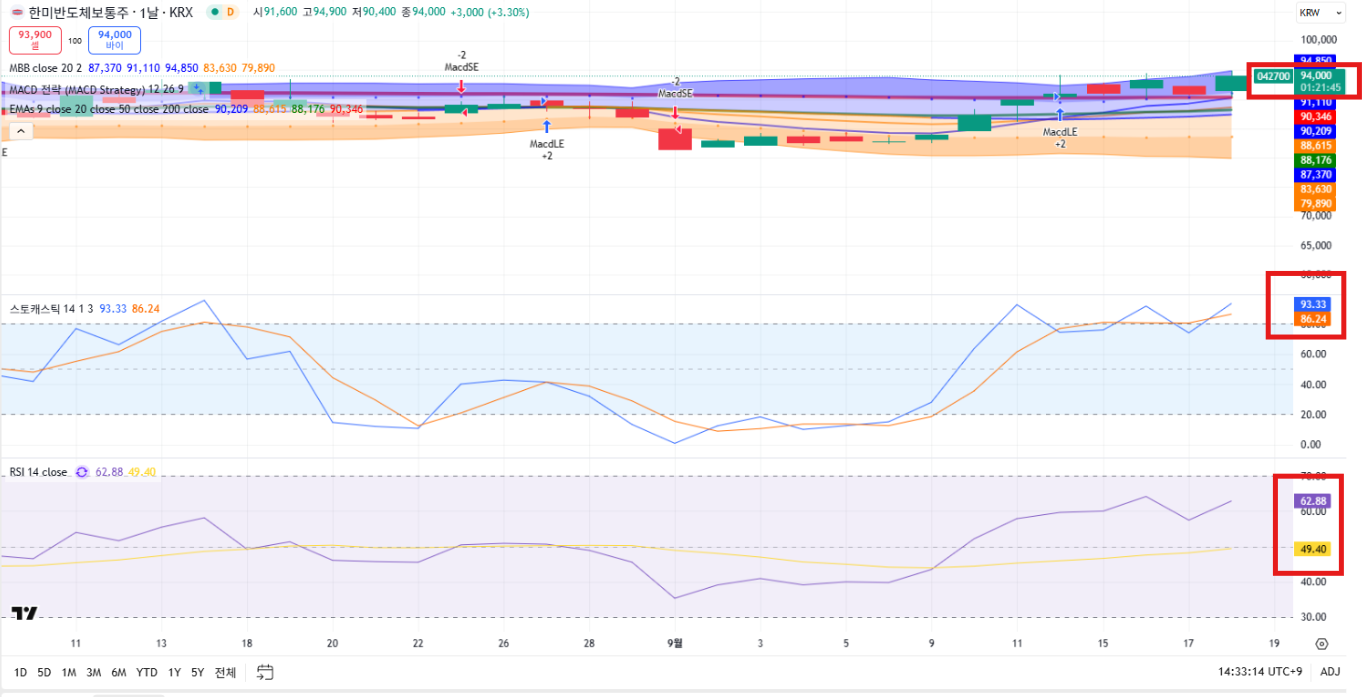Viewport: 1363px width, 697px height.
Task: Click the 9월 month label on time axis
Action: point(675,643)
